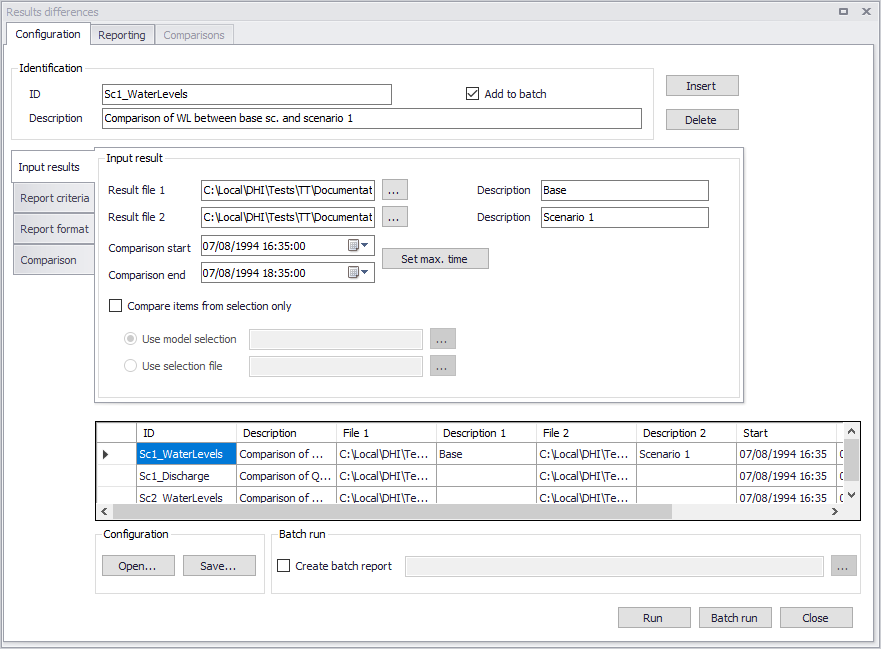Click the table's vertical scrollbar thumb
881x649 pixels.
point(851,460)
